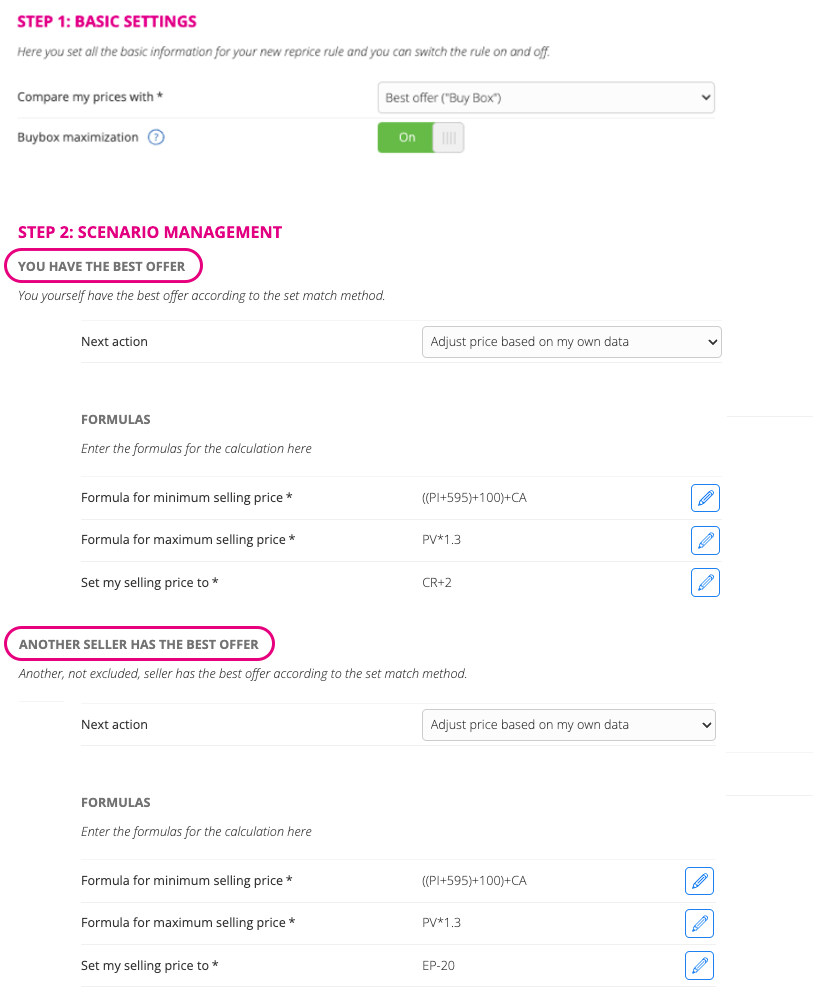Open the Compare my prices with dropdown
814x1002 pixels.
point(546,98)
